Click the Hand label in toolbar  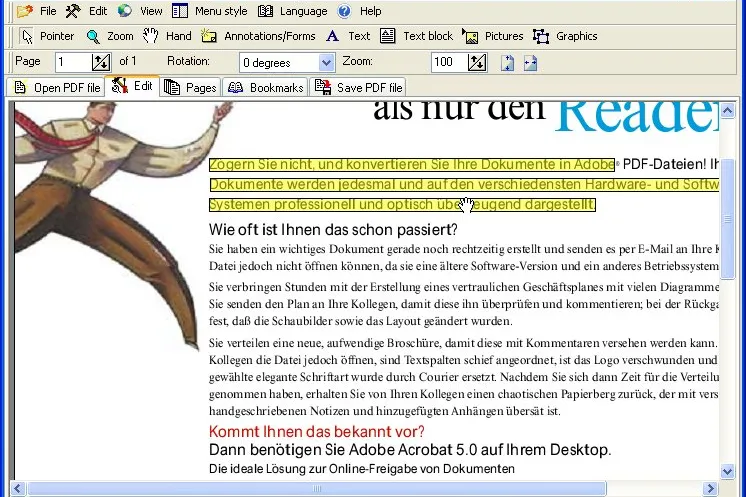click(178, 36)
